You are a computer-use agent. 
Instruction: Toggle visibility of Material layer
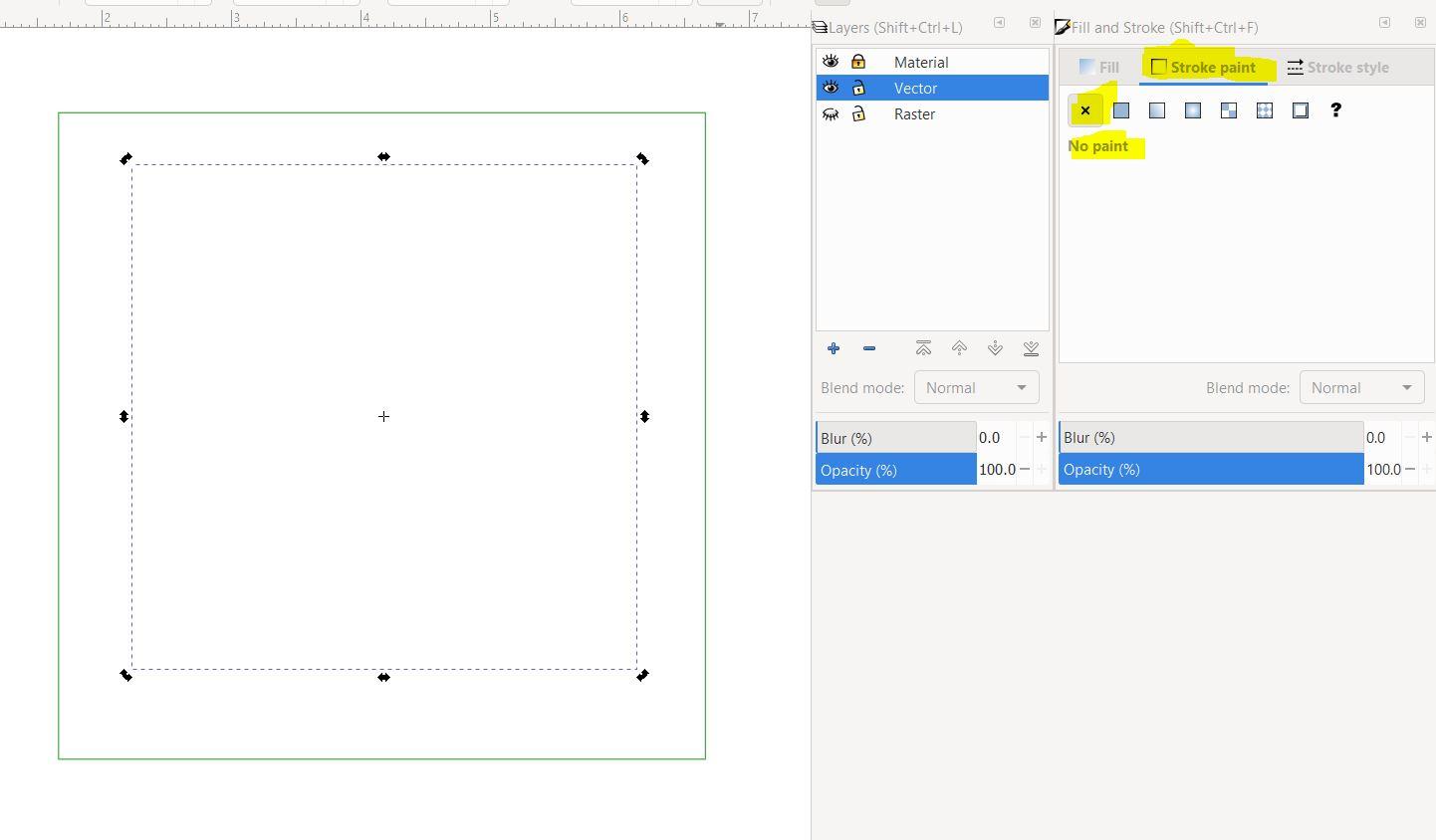pyautogui.click(x=831, y=62)
